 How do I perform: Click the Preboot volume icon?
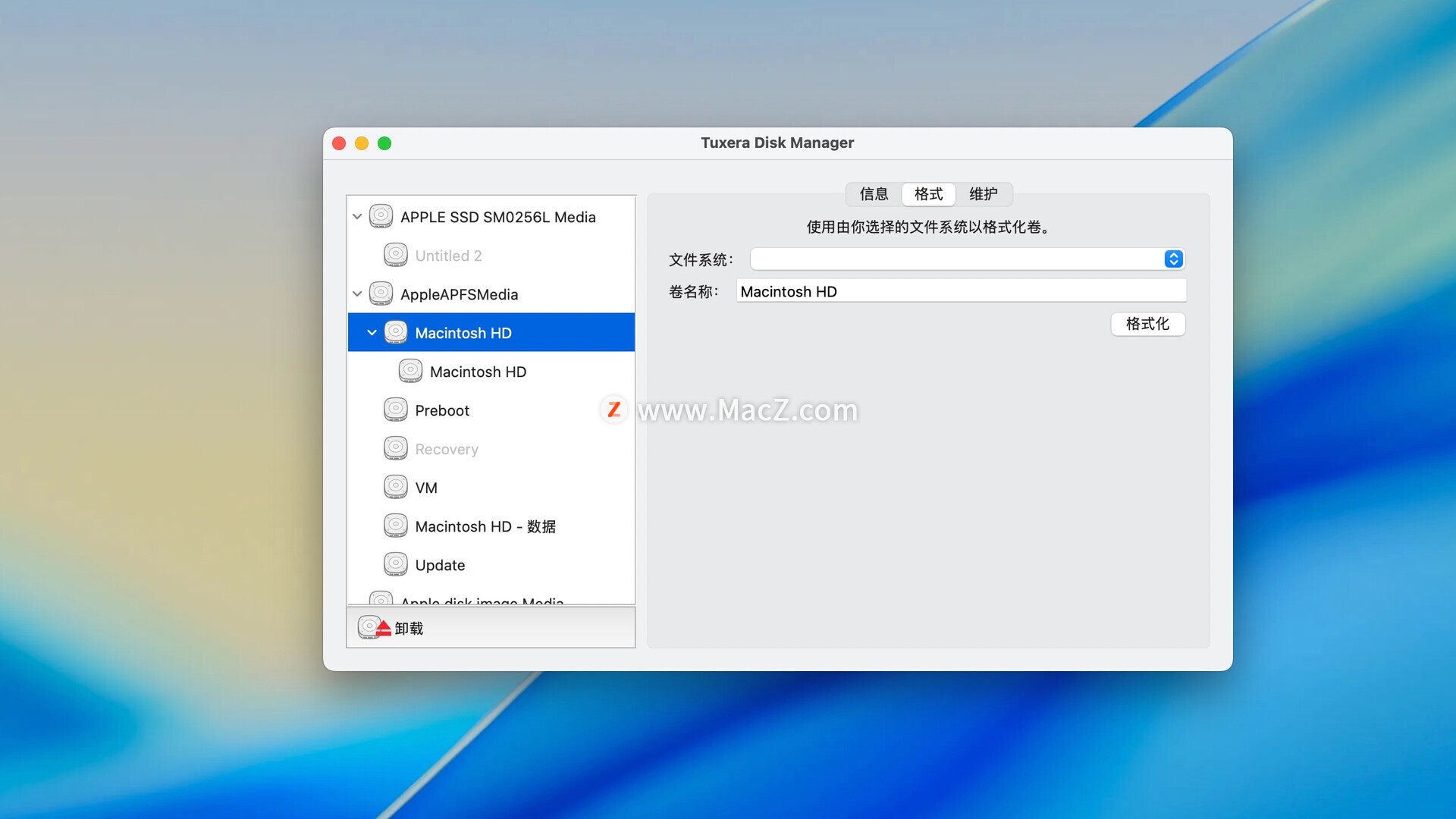tap(396, 409)
